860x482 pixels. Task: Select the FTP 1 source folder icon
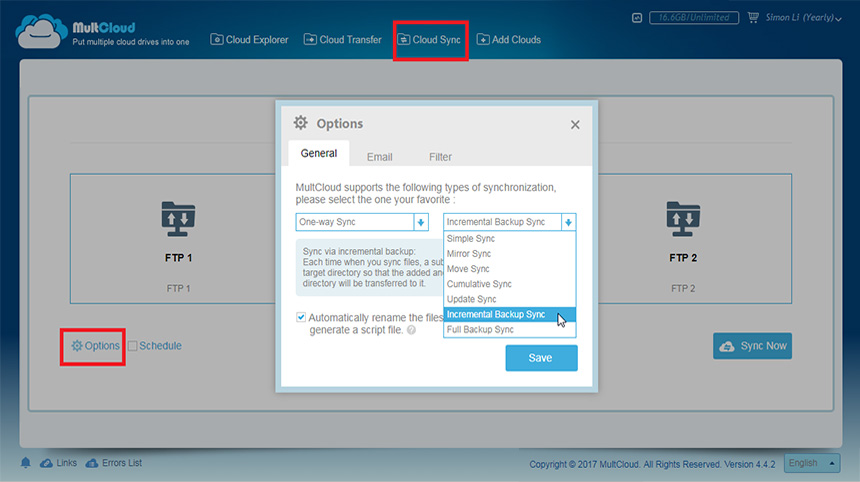(178, 219)
